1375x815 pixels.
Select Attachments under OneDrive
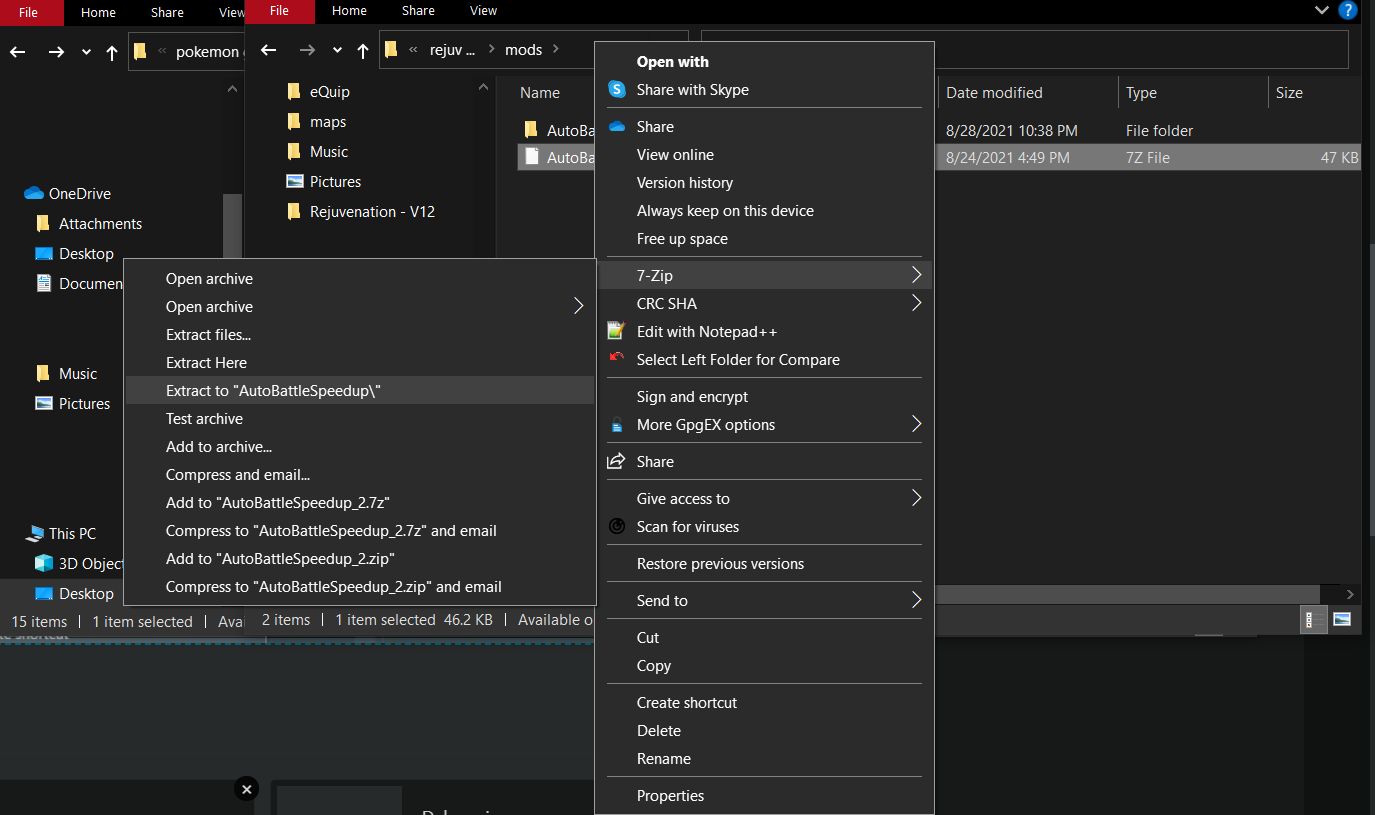pos(100,223)
